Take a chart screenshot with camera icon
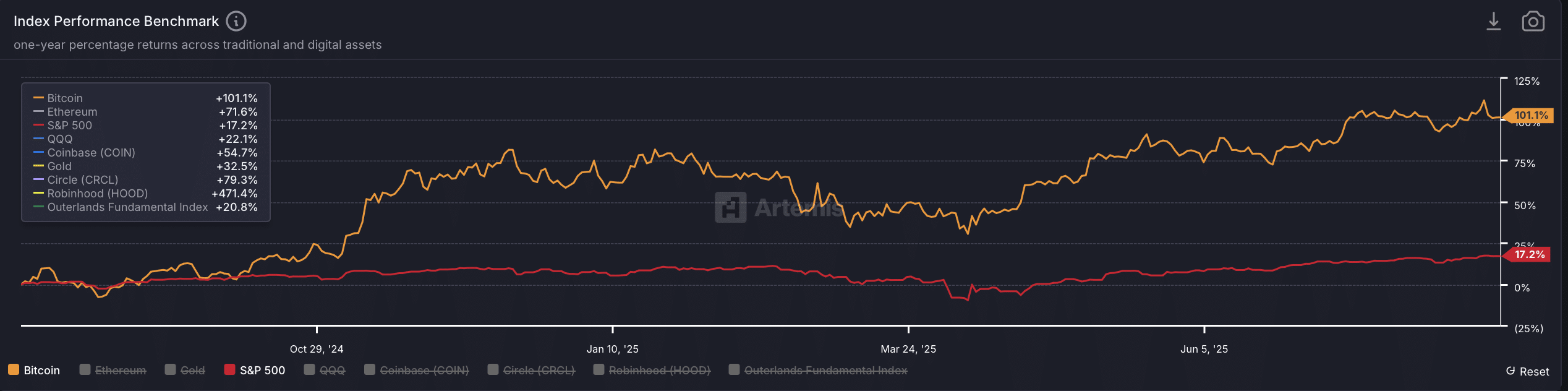 (1533, 22)
